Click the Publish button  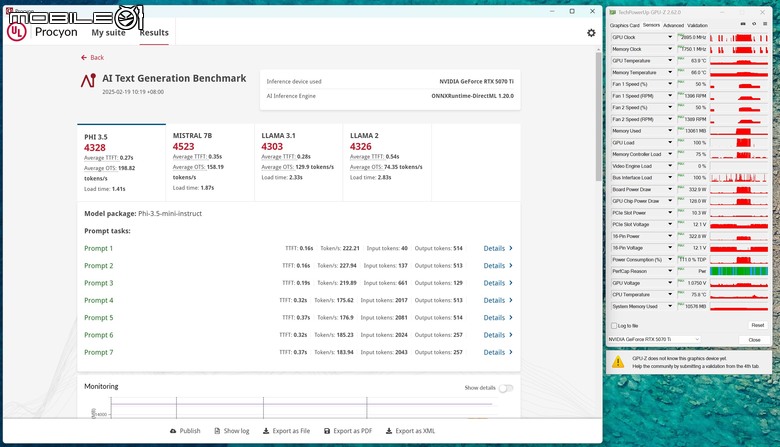(x=185, y=431)
